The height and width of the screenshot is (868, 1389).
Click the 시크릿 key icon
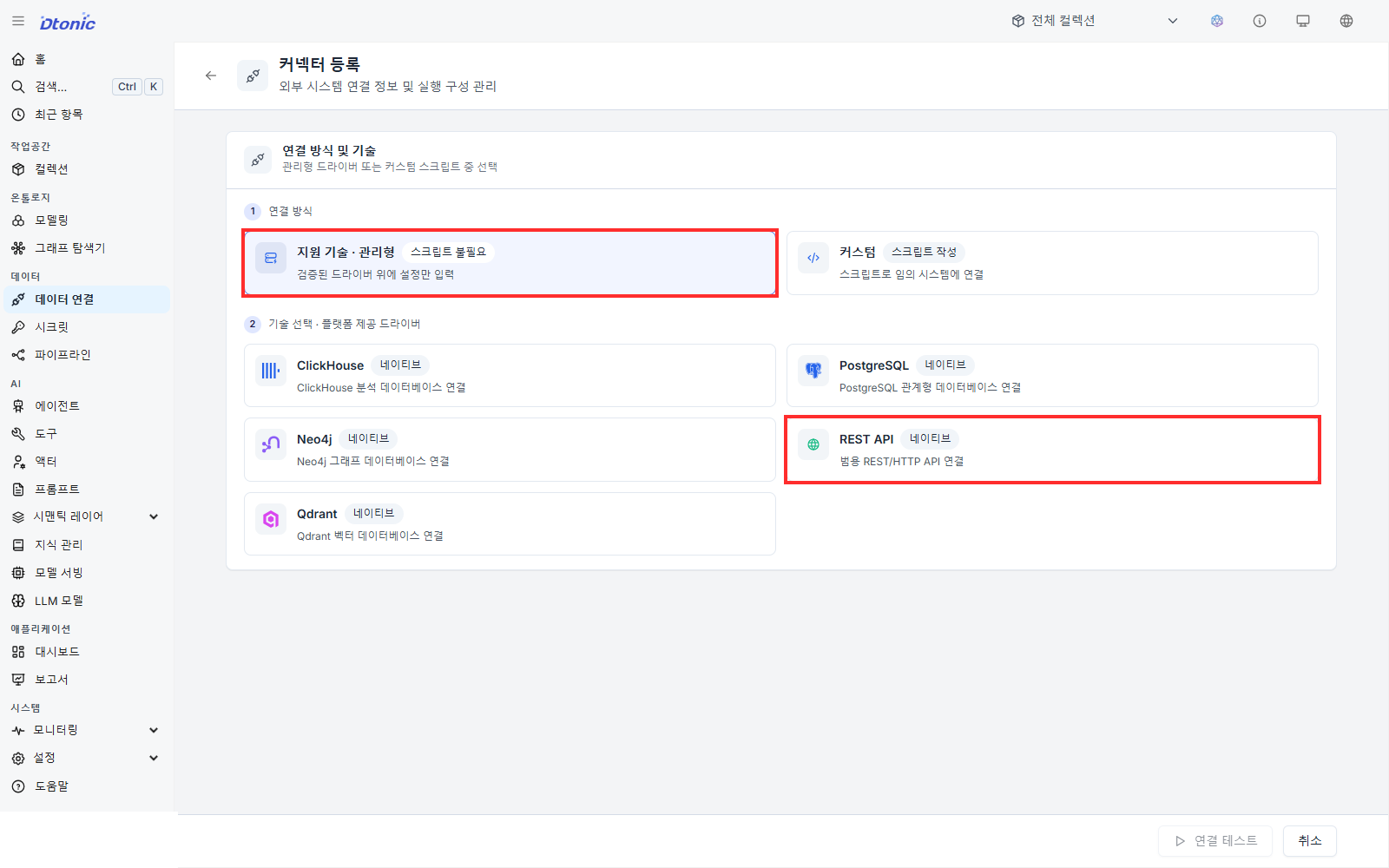[x=18, y=327]
